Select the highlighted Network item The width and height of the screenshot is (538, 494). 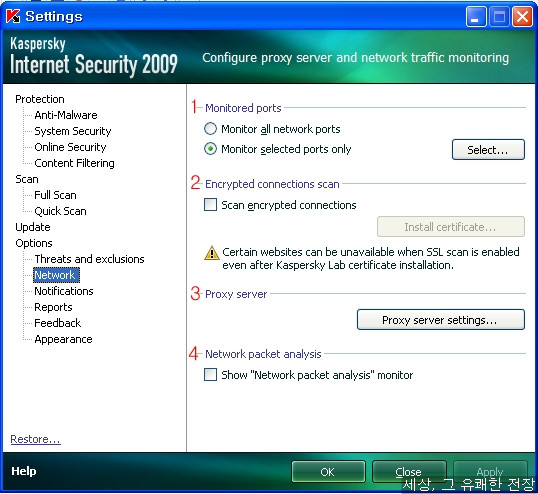(x=56, y=275)
